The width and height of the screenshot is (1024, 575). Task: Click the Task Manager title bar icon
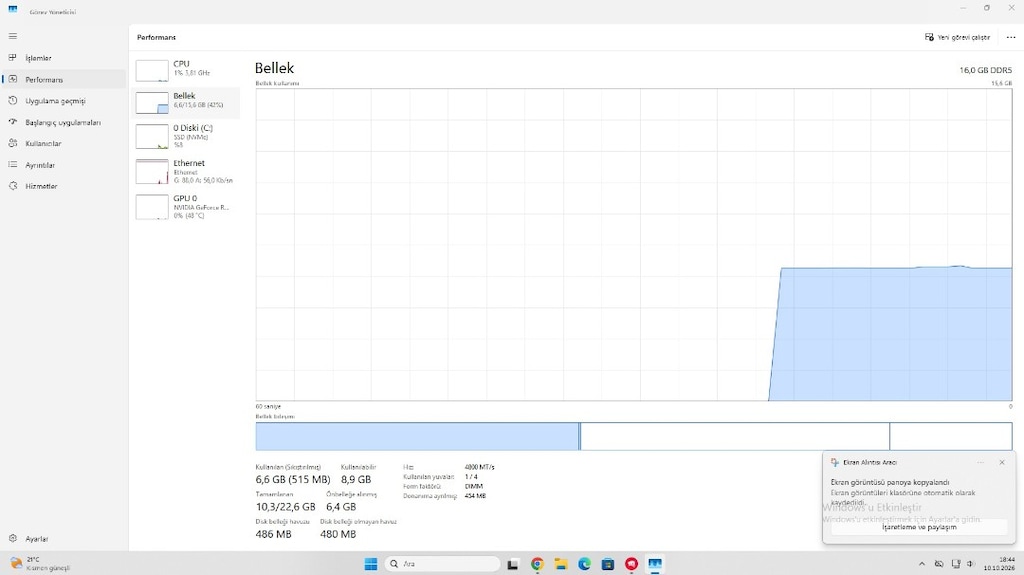pos(12,9)
